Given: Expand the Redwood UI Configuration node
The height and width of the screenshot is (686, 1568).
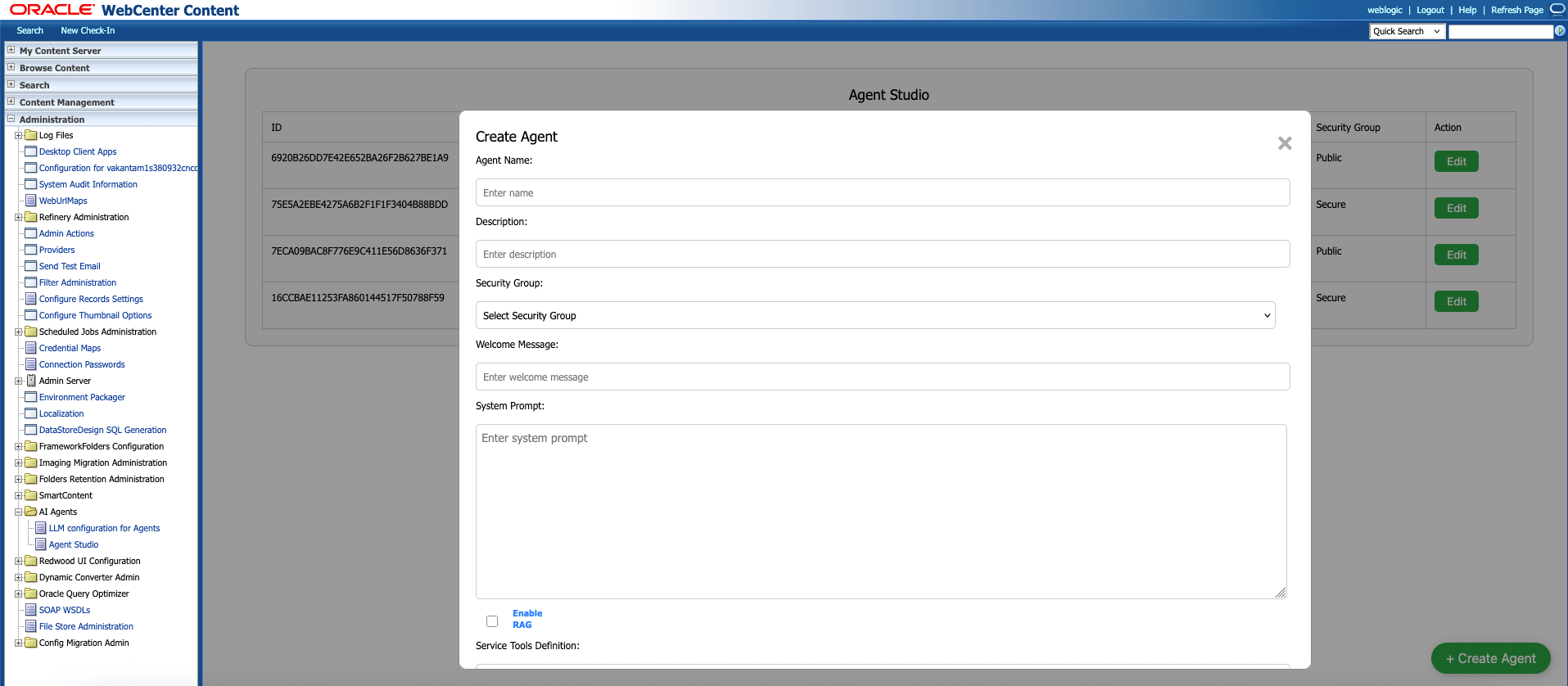Looking at the screenshot, I should click(x=18, y=561).
